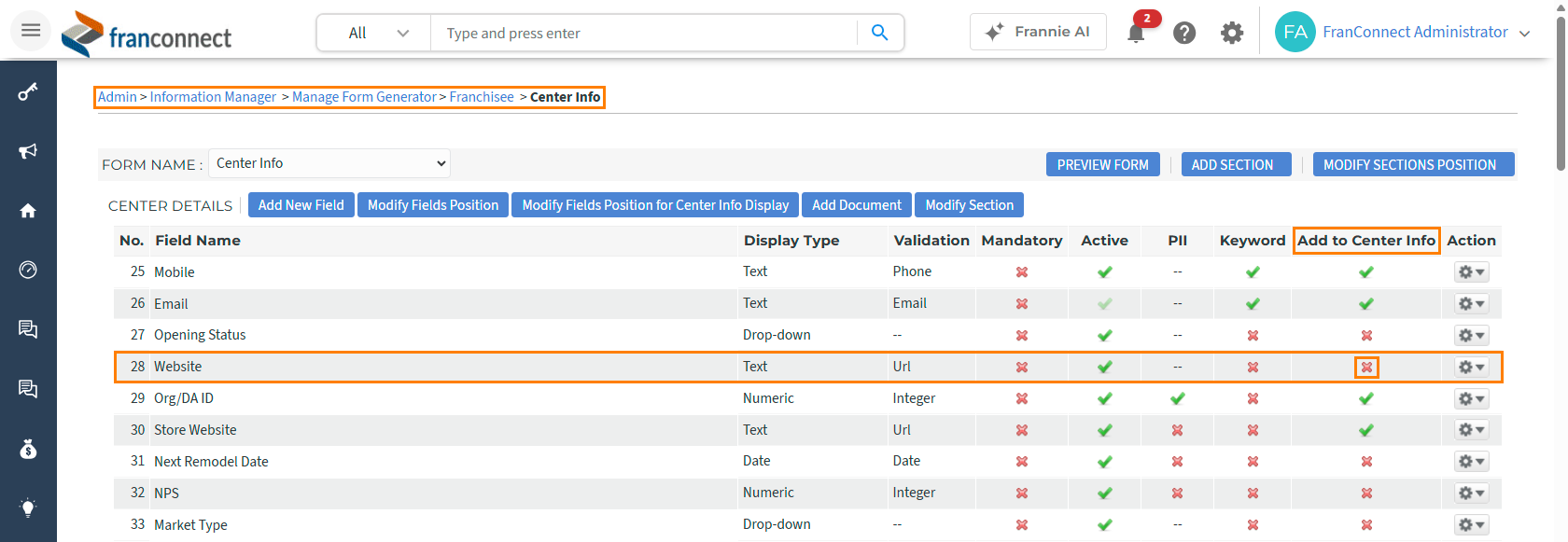The width and height of the screenshot is (1568, 542).
Task: Click Modify Section button
Action: 969,205
